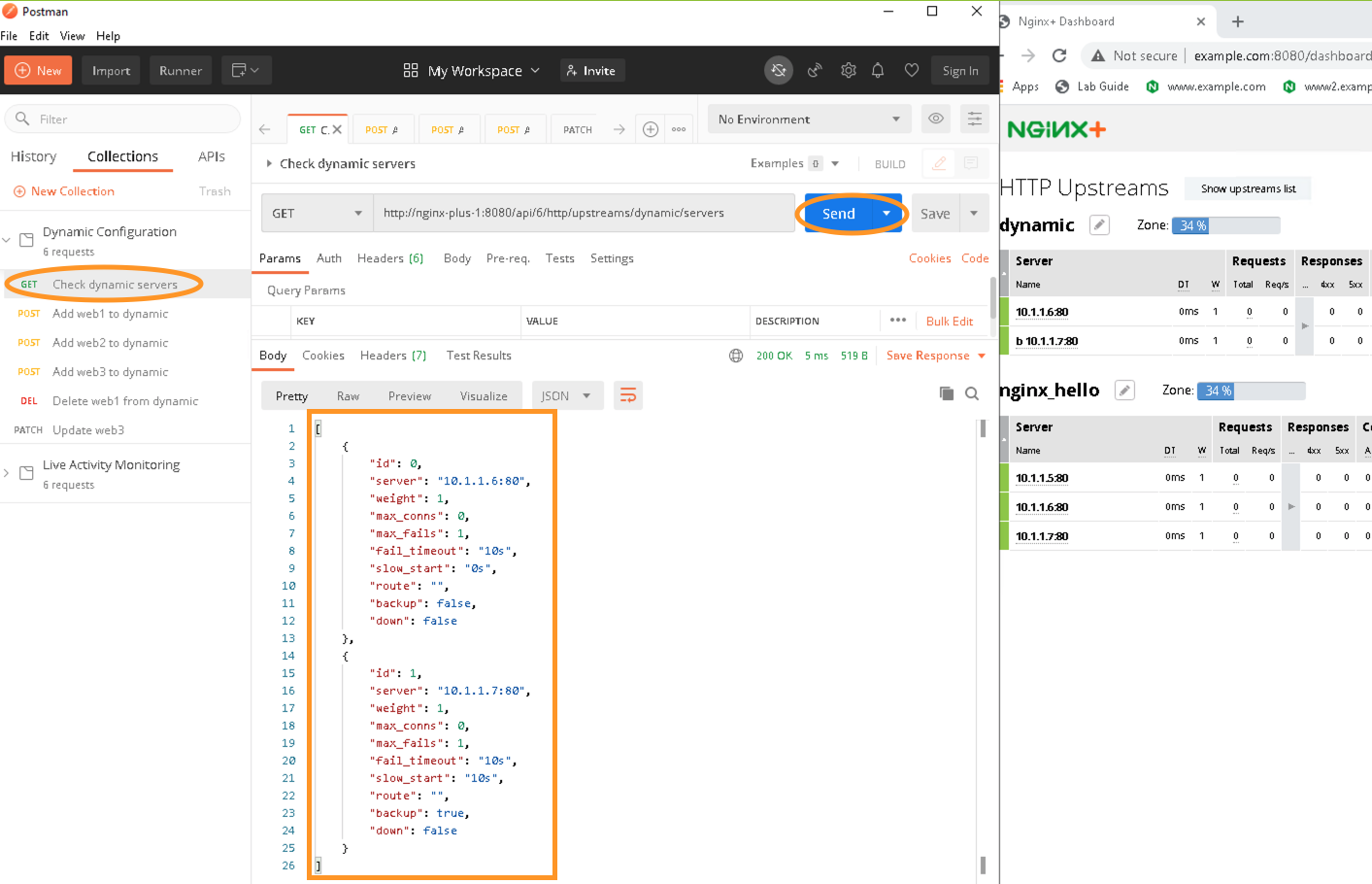This screenshot has height=884, width=1372.
Task: Edit the nginx_hello upstream with pencil icon
Action: [1124, 390]
